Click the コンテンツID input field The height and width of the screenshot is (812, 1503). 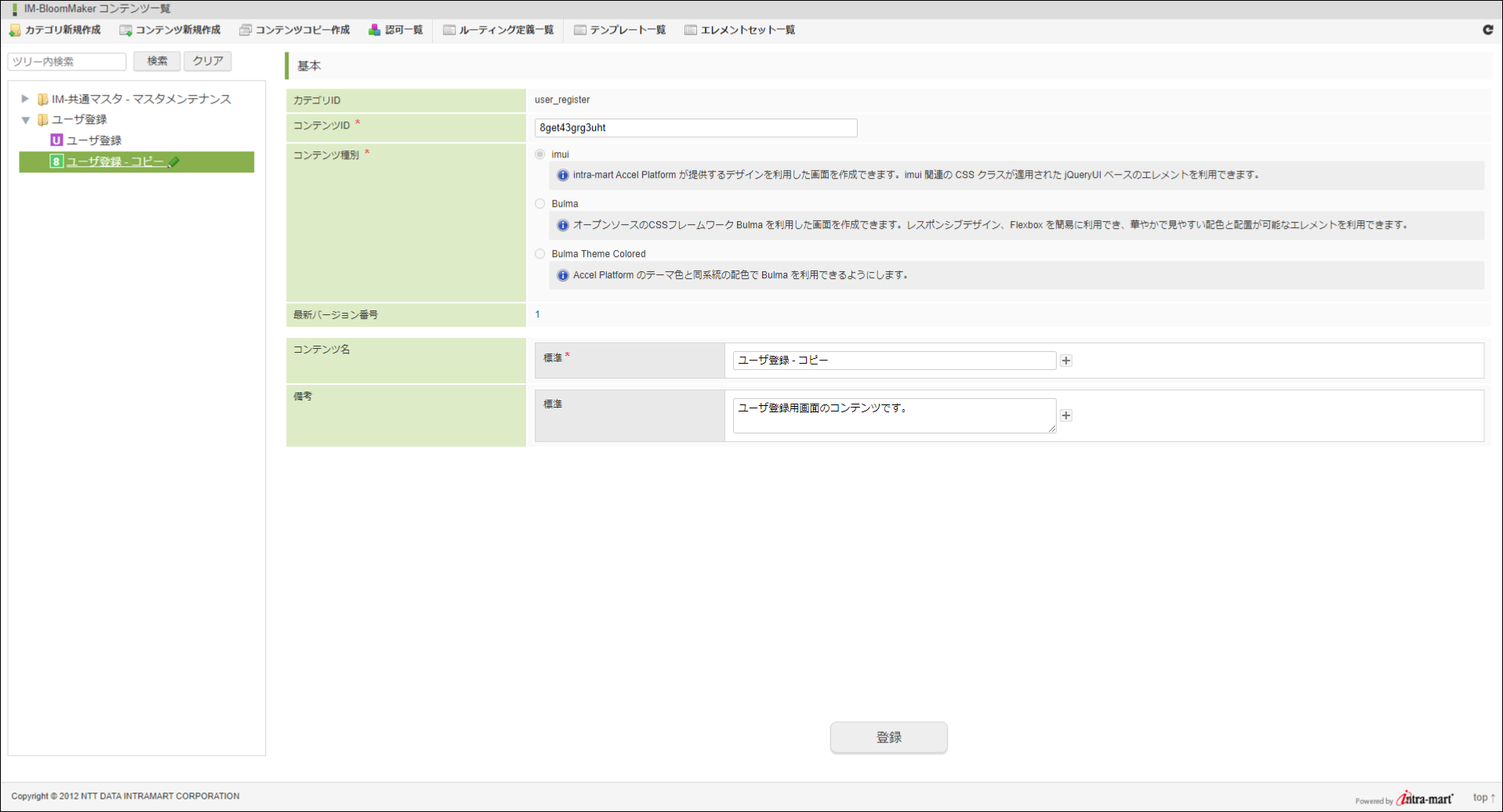click(x=695, y=128)
